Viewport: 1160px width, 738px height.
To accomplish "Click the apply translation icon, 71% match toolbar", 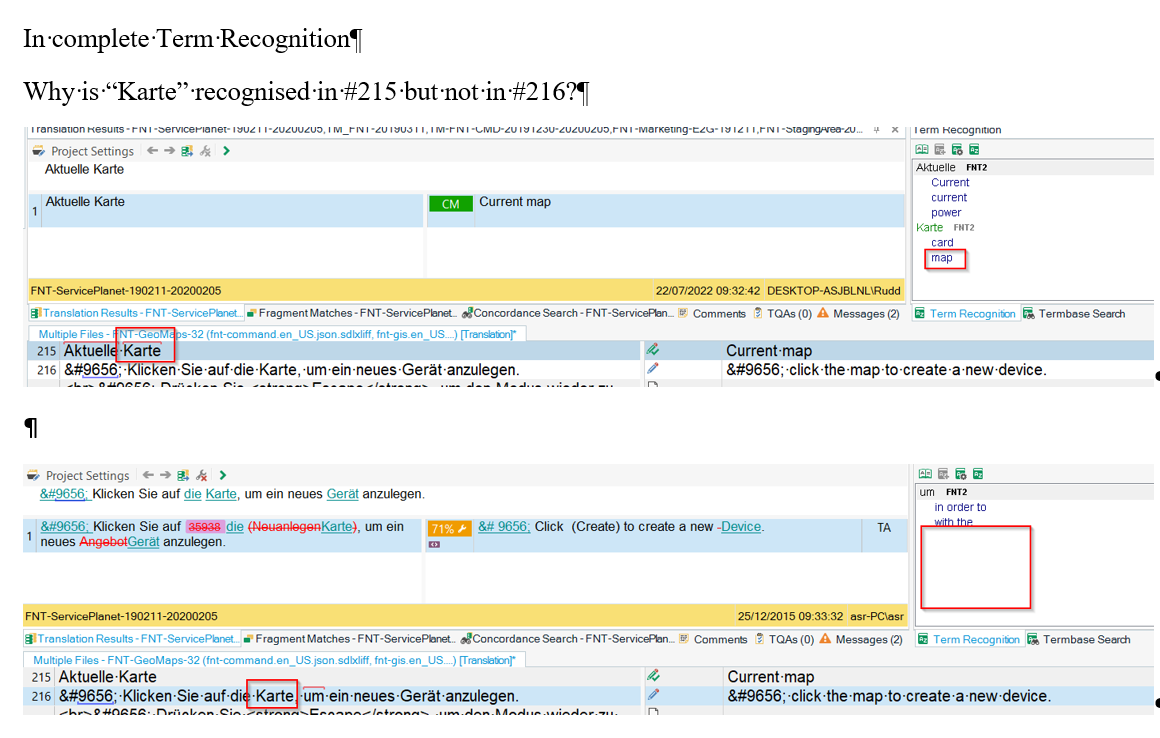I will [x=183, y=475].
